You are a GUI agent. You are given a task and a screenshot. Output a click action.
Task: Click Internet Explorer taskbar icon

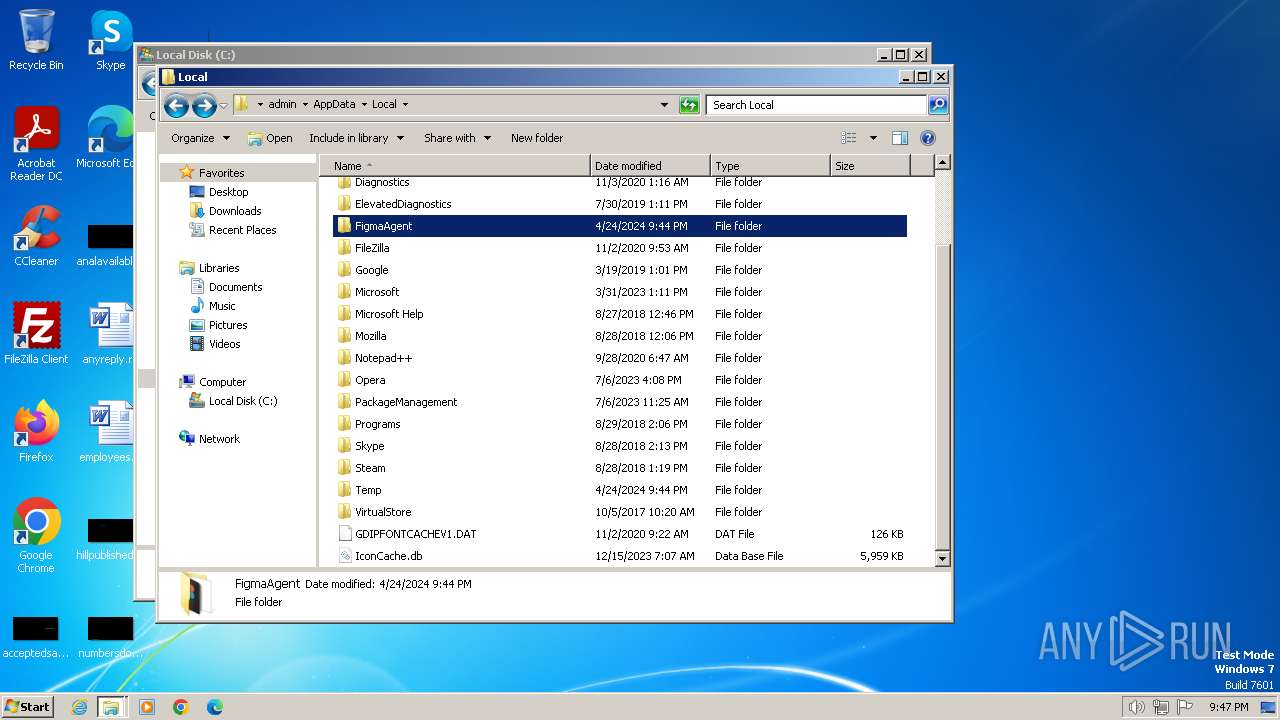tap(79, 707)
